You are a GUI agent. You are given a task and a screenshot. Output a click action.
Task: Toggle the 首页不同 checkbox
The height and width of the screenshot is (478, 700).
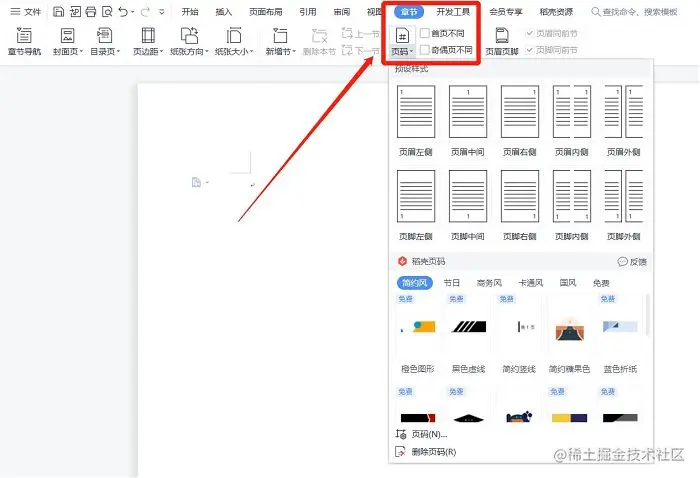[425, 33]
